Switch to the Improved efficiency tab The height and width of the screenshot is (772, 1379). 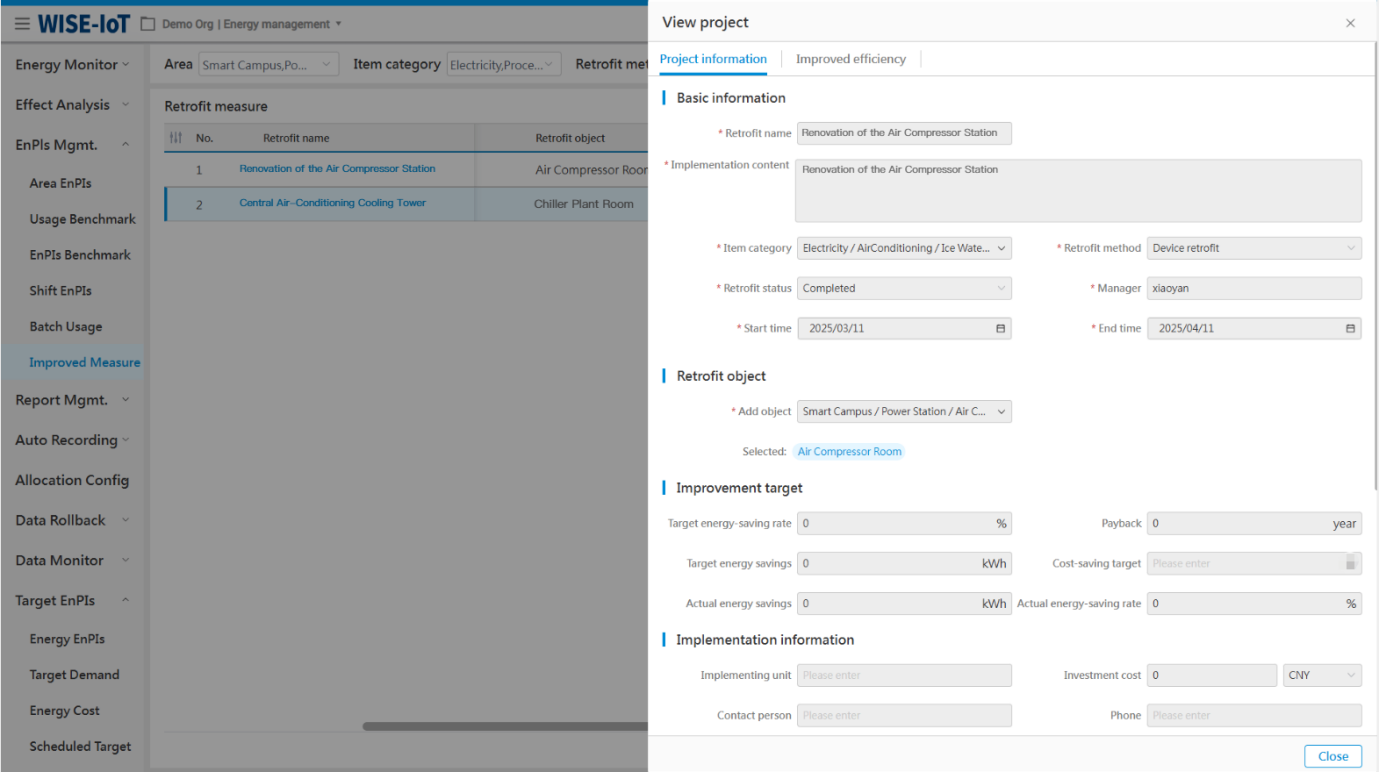click(x=850, y=59)
